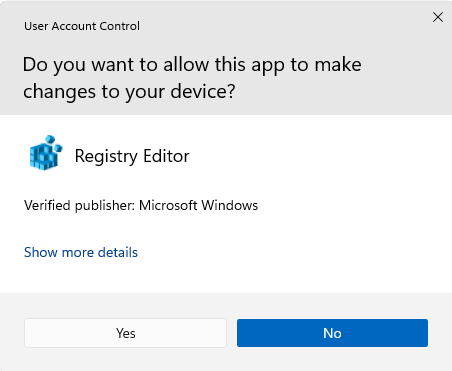The width and height of the screenshot is (452, 371).
Task: Click No to deny the app
Action: pyautogui.click(x=332, y=333)
